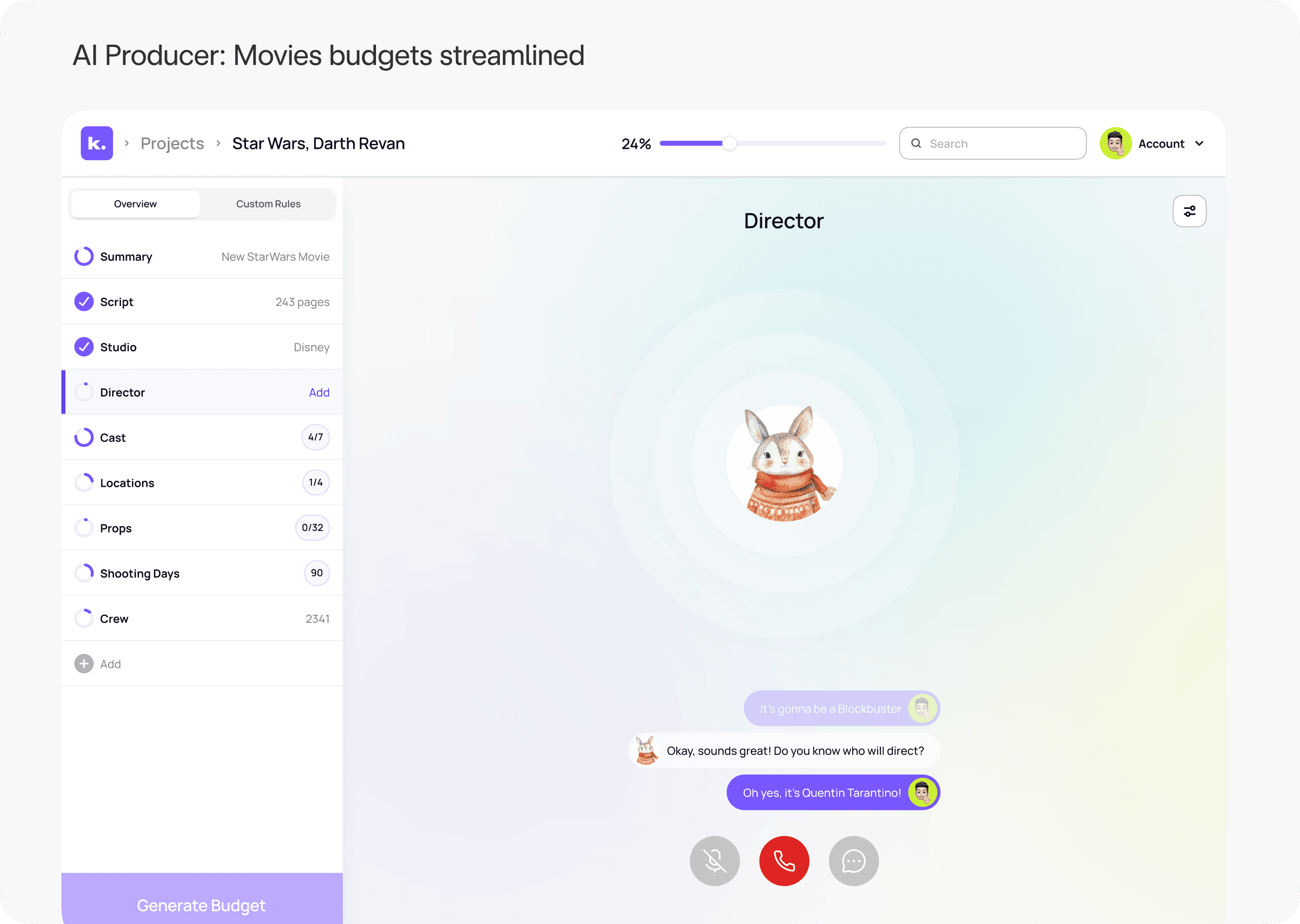This screenshot has height=924, width=1300.
Task: Click the Summary progress indicator icon
Action: (x=84, y=256)
